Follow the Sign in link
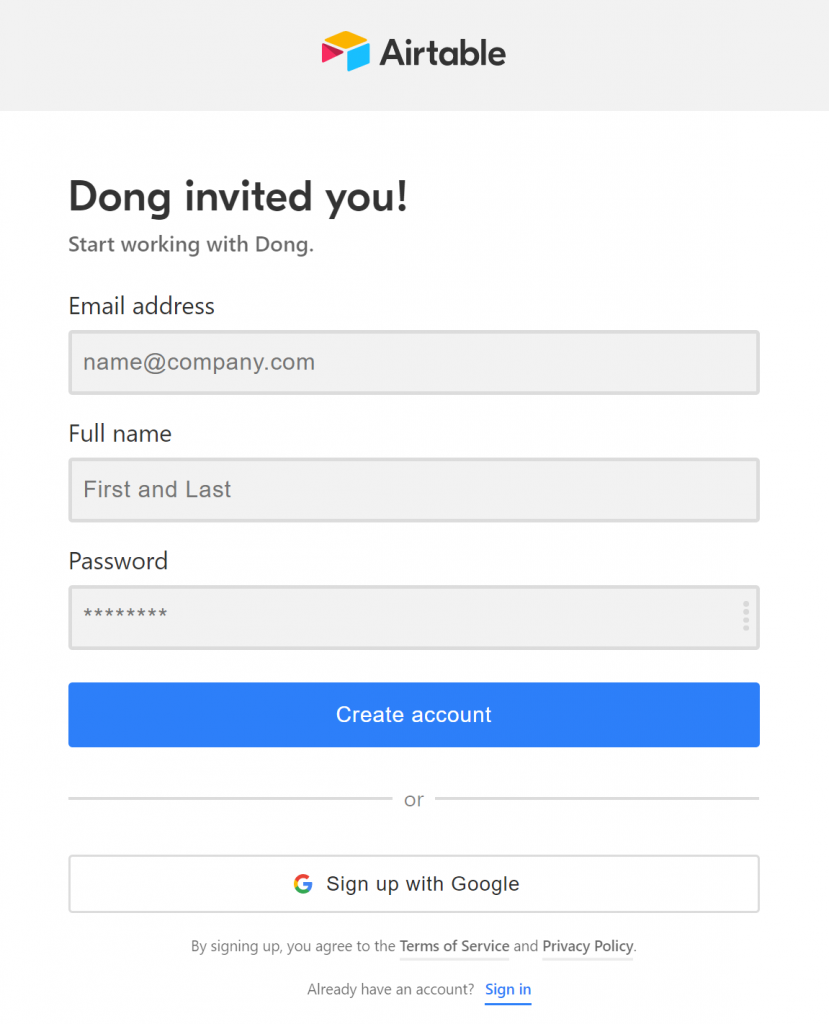The width and height of the screenshot is (829, 1024). pos(508,990)
